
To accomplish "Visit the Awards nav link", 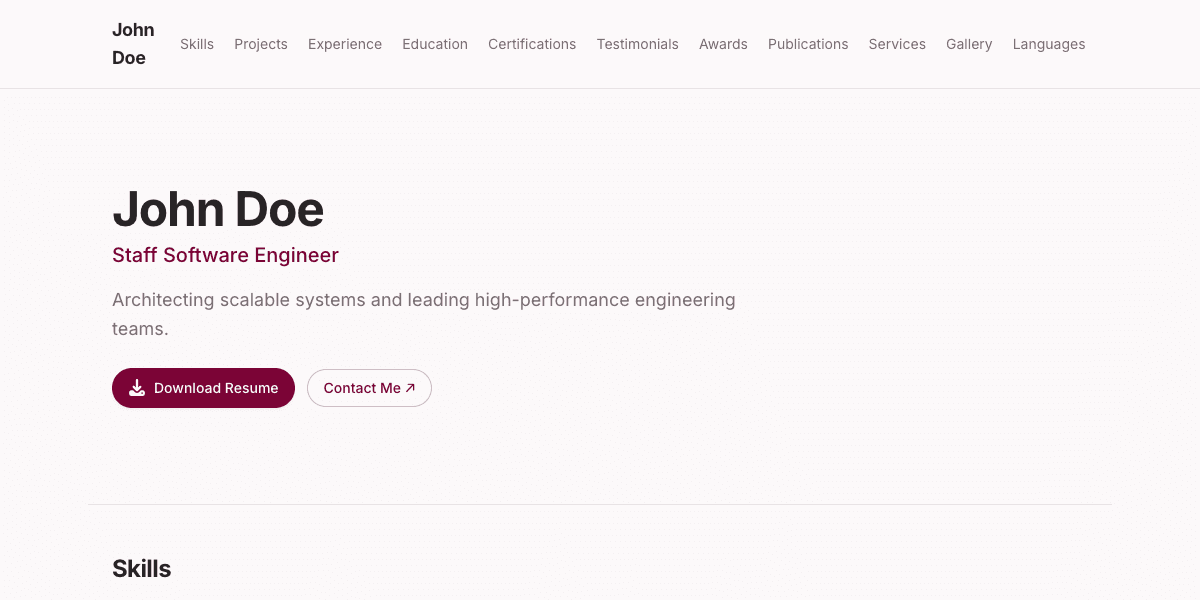I will pos(723,44).
